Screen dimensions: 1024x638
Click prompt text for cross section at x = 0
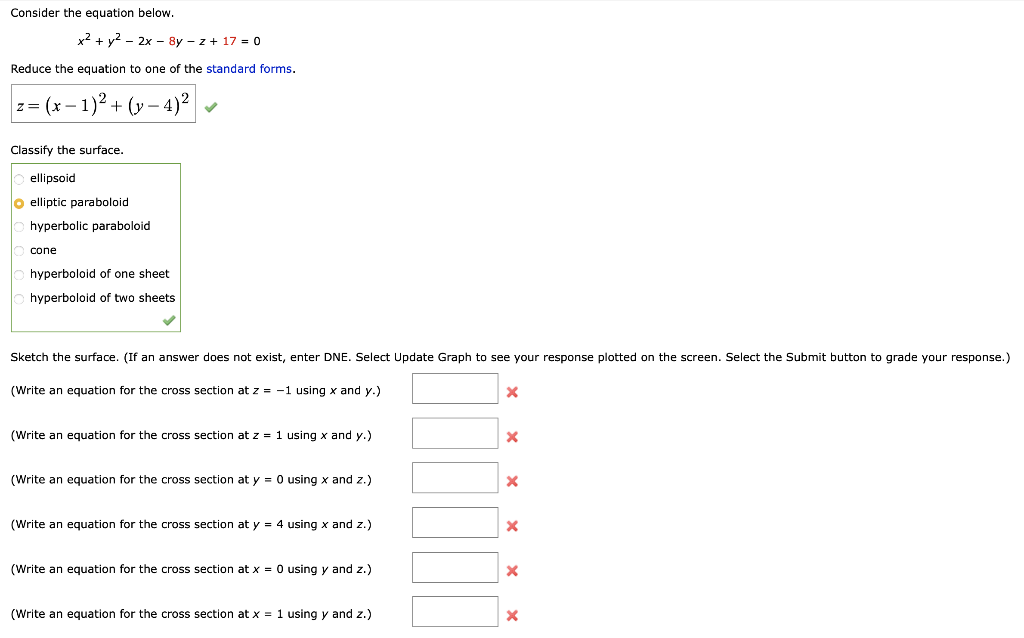click(x=191, y=569)
